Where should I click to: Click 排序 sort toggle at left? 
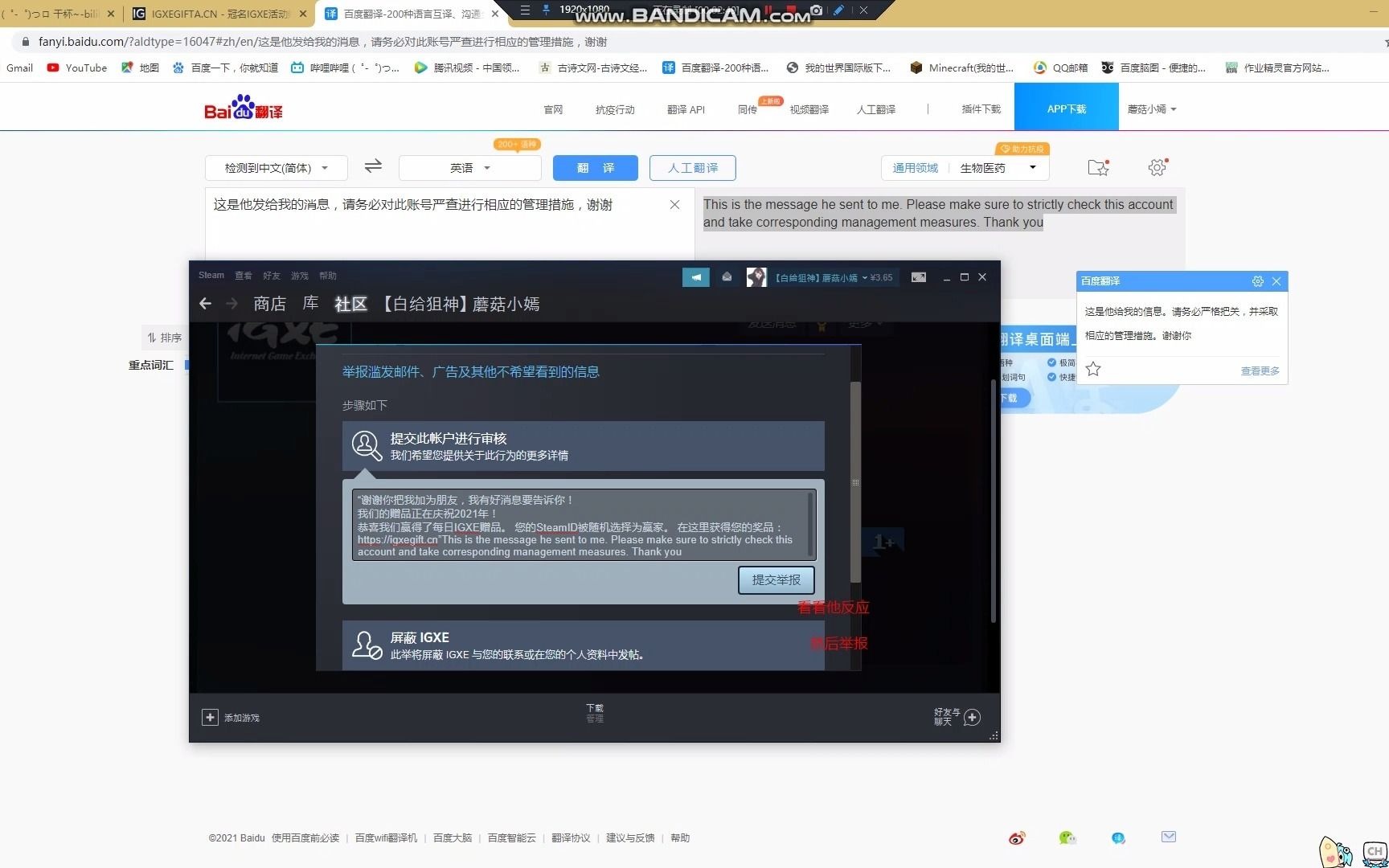click(x=165, y=338)
